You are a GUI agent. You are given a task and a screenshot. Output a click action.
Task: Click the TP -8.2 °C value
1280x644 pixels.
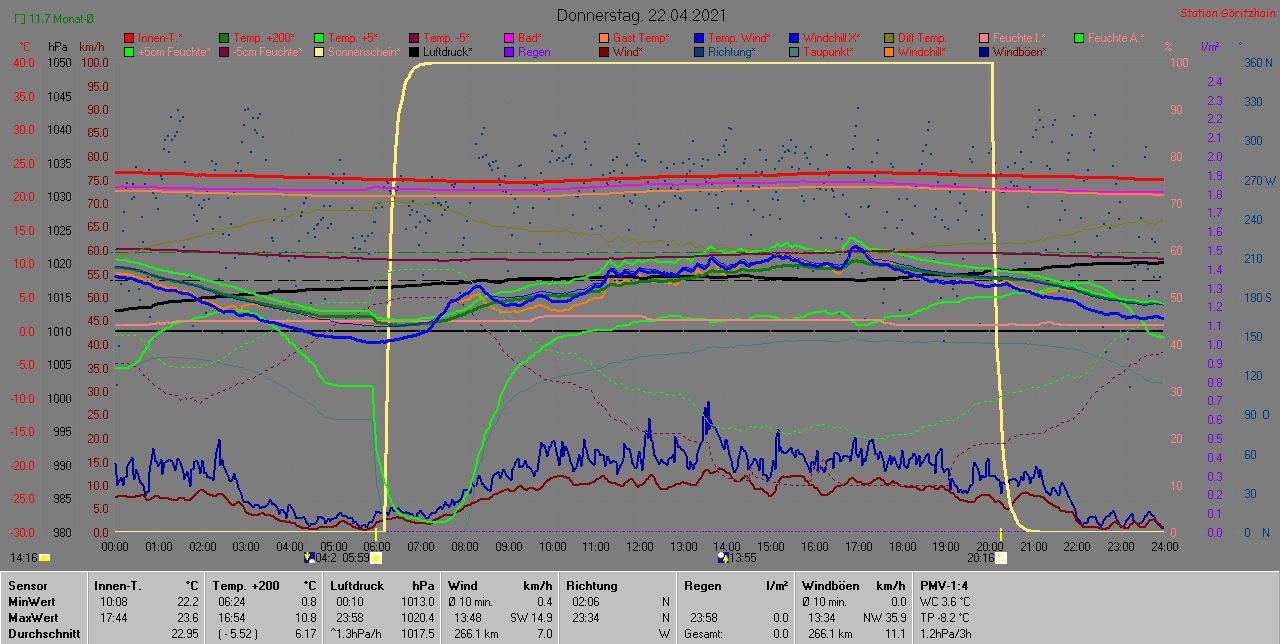point(946,617)
